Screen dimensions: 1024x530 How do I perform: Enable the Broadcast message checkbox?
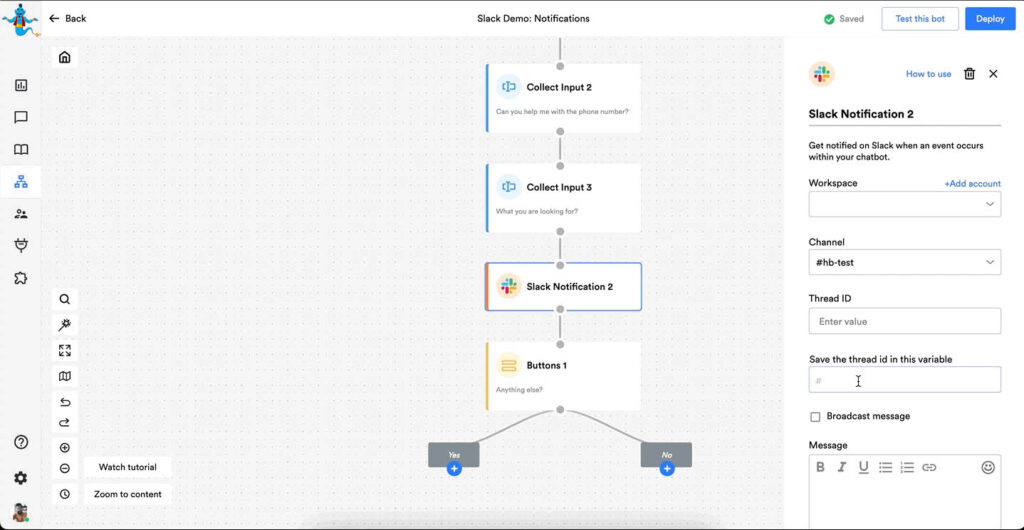(x=815, y=417)
